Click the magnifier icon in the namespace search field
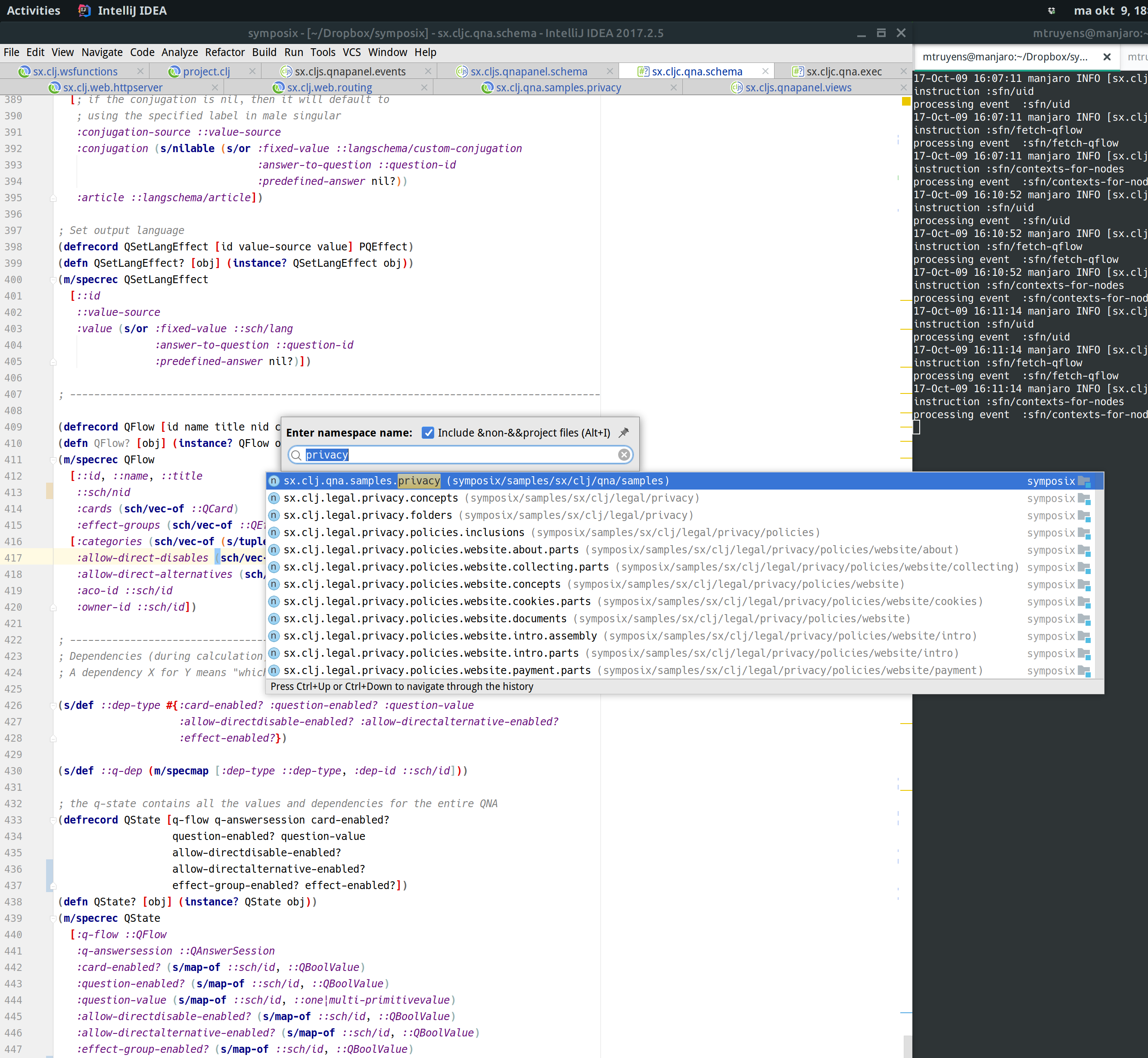Image resolution: width=1148 pixels, height=1058 pixels. click(296, 455)
